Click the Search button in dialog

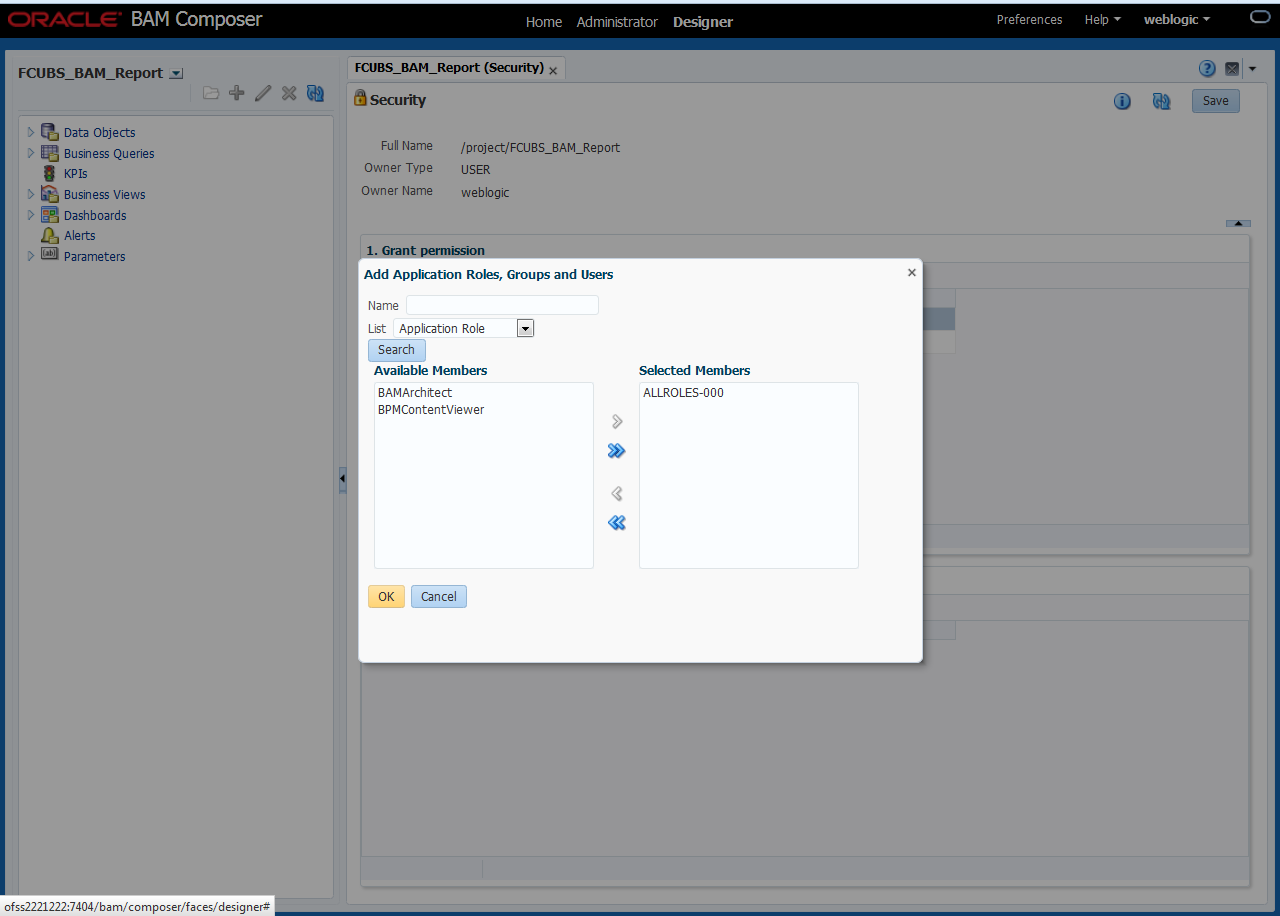pyautogui.click(x=396, y=350)
